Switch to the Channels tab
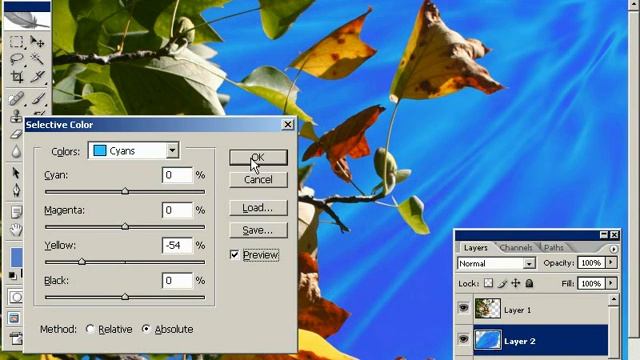This screenshot has width=640, height=360. click(x=516, y=248)
